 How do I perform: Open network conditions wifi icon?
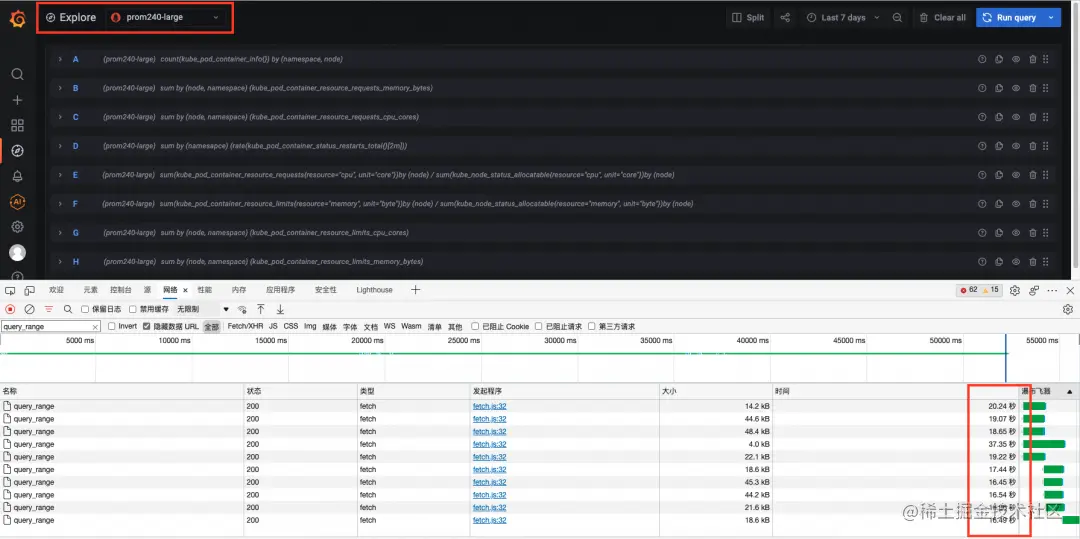click(x=242, y=309)
